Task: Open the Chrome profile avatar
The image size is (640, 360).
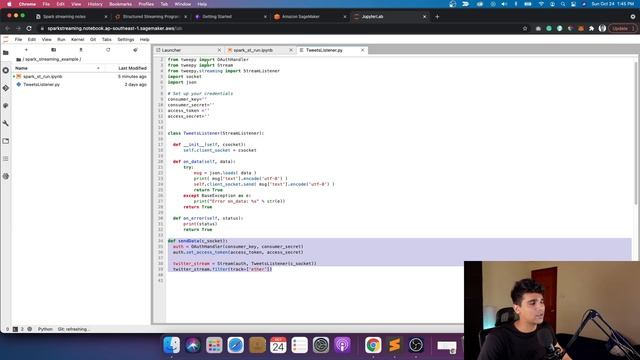Action: (x=602, y=29)
